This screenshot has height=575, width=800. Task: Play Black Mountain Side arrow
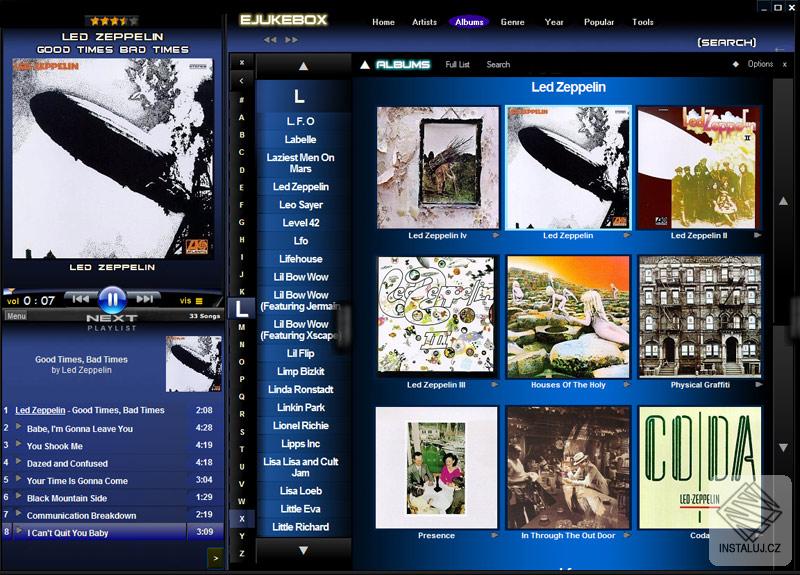pos(19,496)
